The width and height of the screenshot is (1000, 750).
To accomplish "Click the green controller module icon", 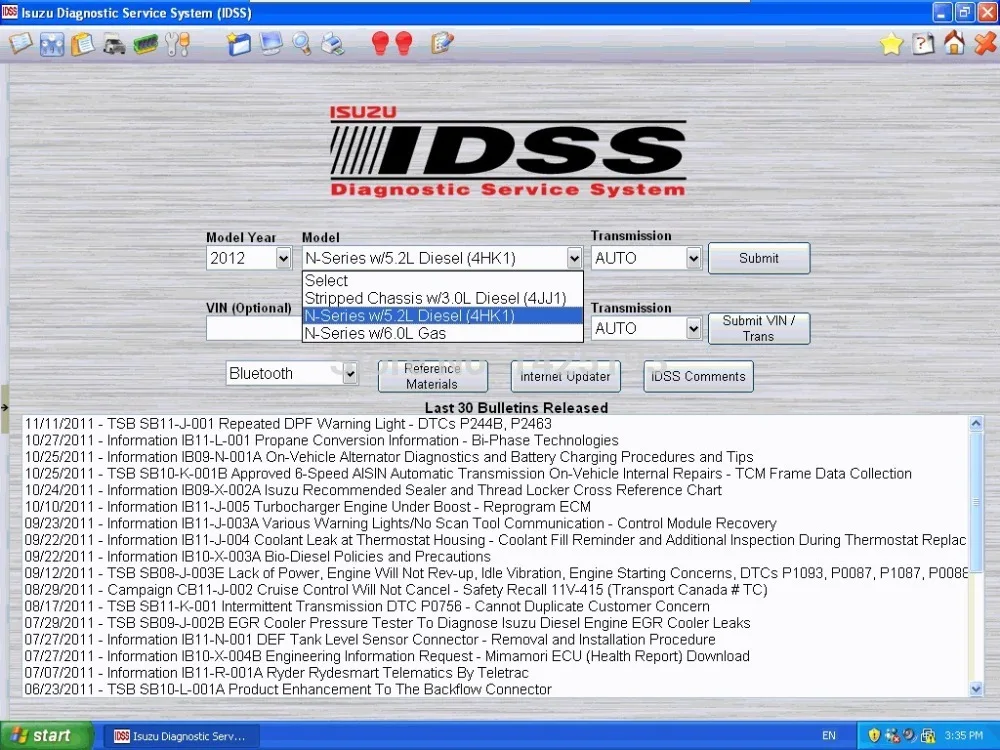I will click(x=145, y=45).
